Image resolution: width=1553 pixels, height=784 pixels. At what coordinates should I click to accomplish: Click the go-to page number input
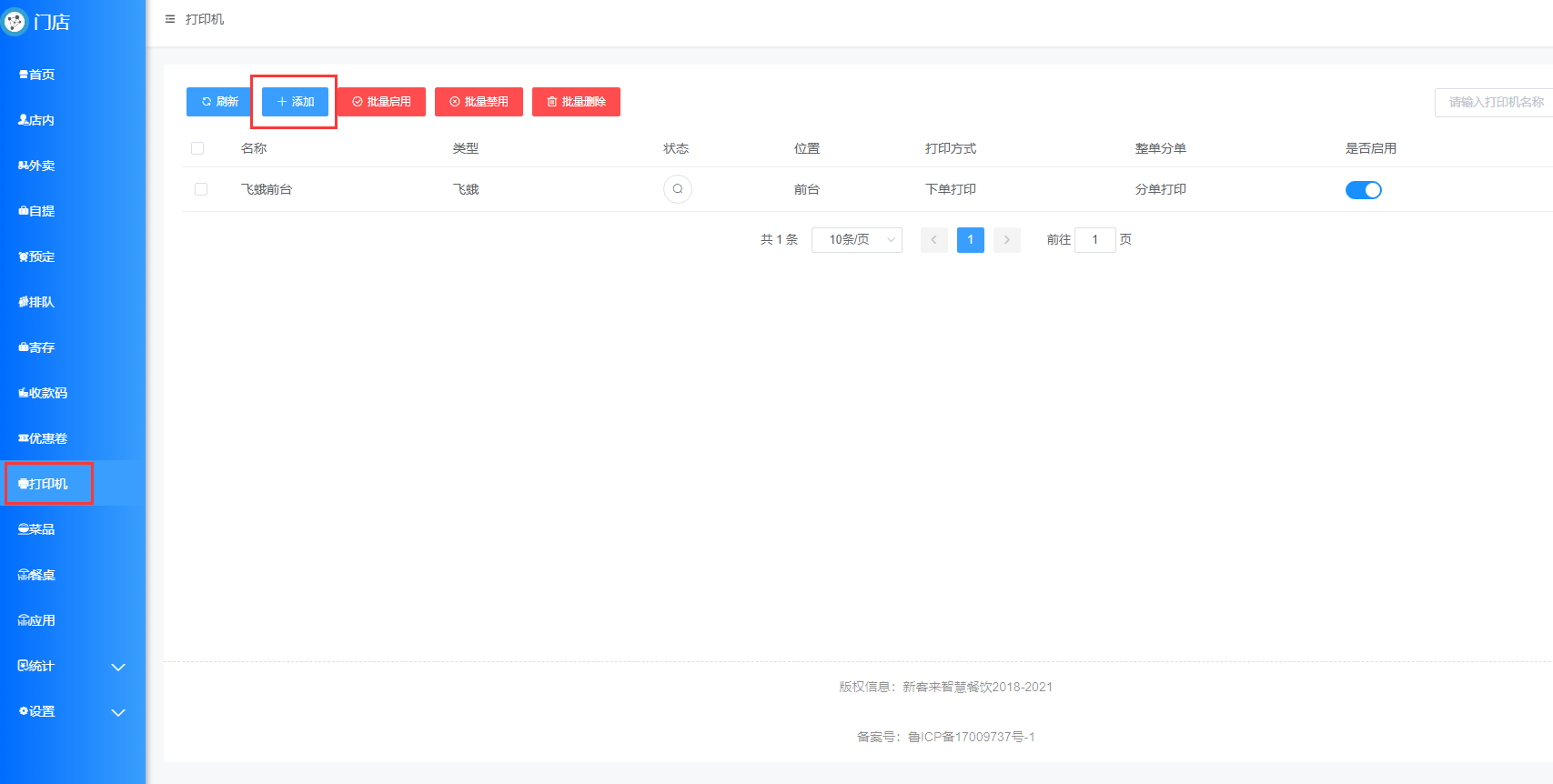pos(1094,239)
